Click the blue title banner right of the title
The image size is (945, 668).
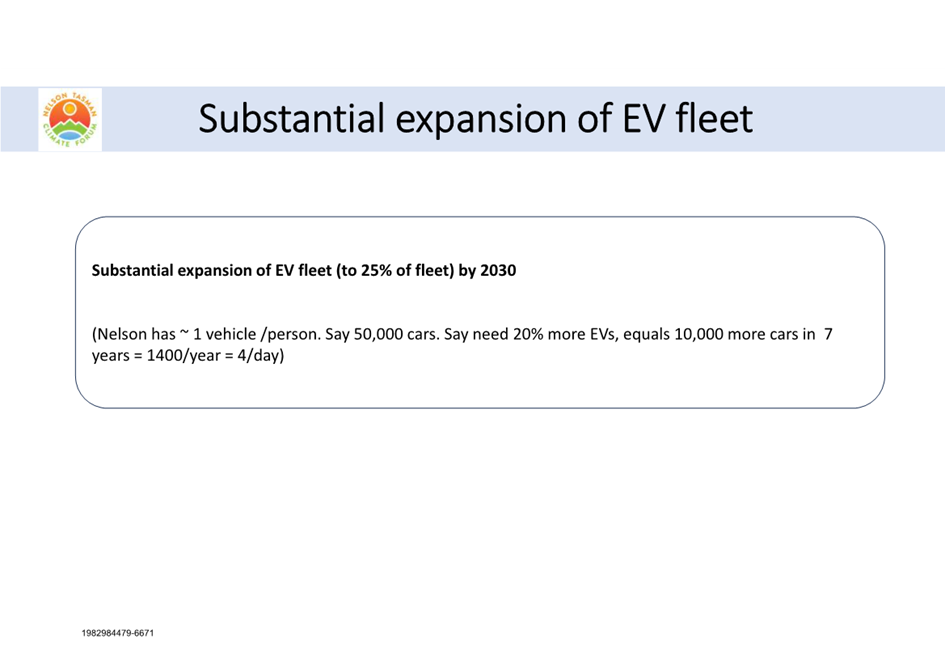coord(850,119)
